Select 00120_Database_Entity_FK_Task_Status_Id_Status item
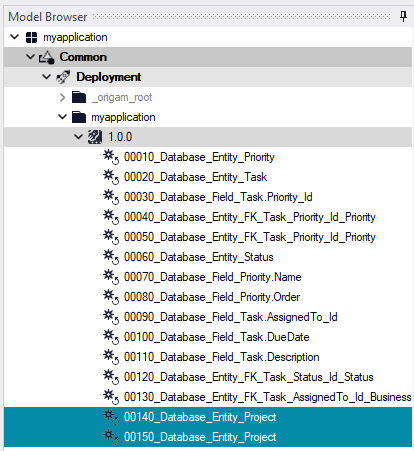 [249, 377]
